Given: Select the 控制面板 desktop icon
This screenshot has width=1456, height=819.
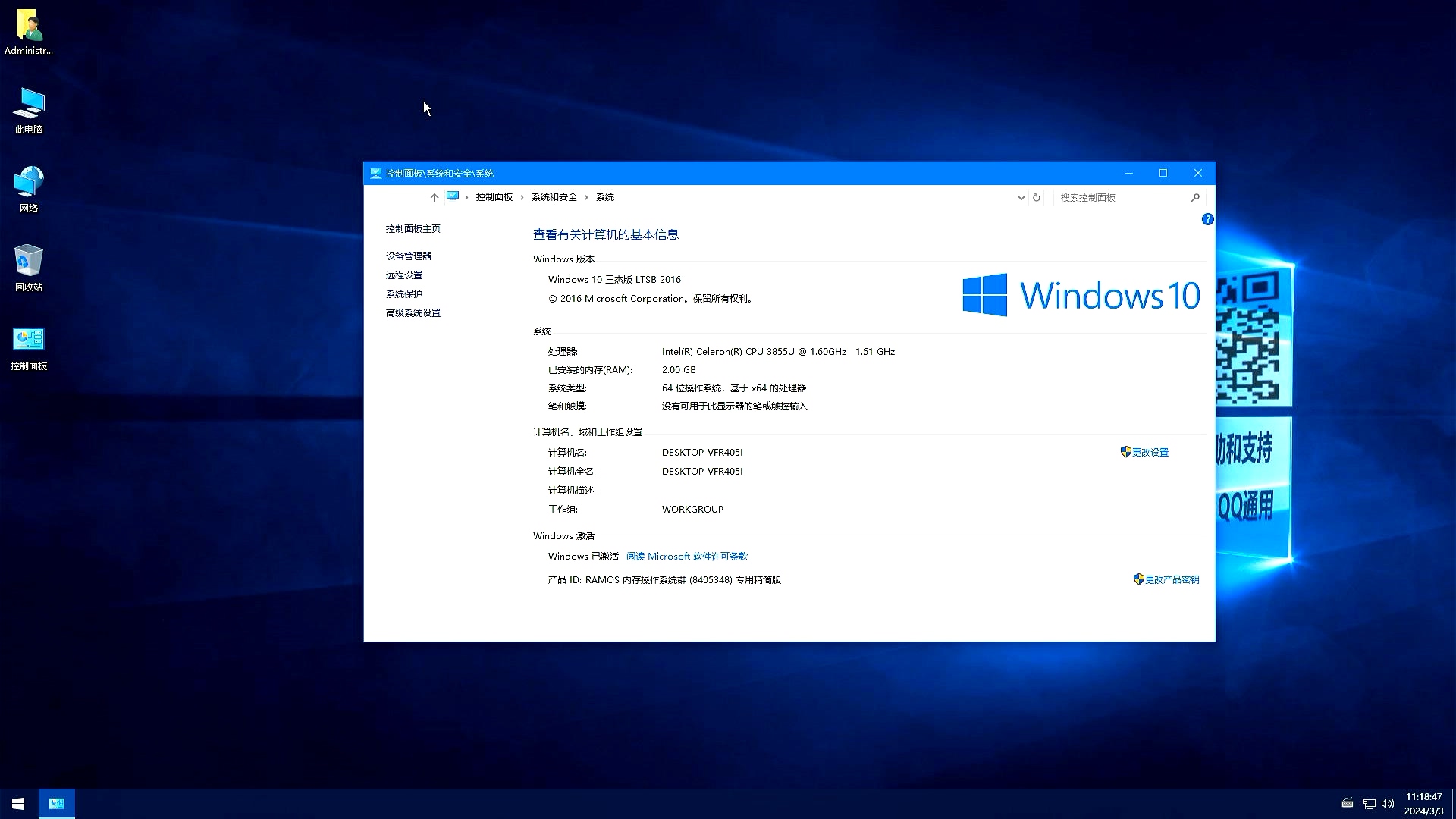Looking at the screenshot, I should tap(29, 347).
